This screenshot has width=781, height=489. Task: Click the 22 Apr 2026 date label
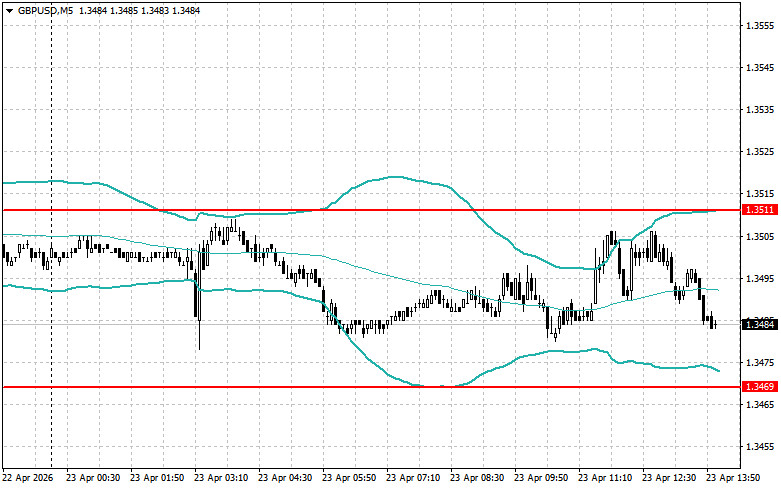click(x=28, y=478)
